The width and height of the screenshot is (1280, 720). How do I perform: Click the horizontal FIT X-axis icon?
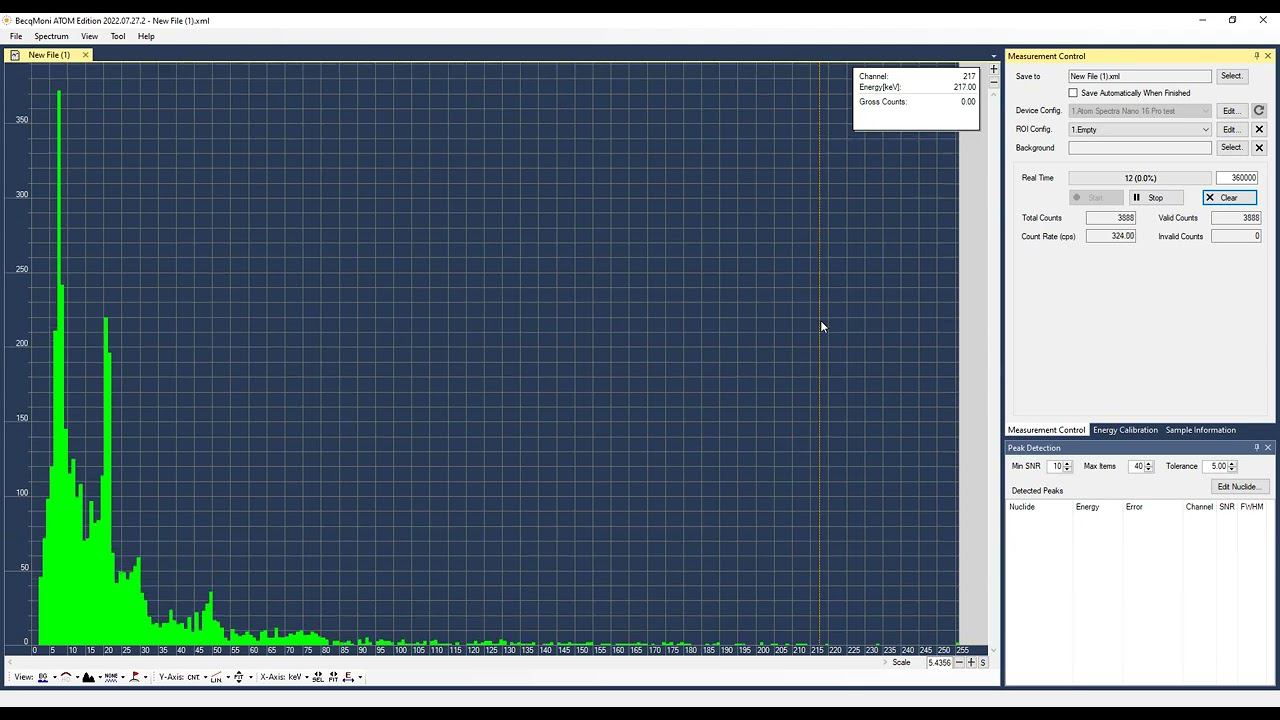click(x=333, y=677)
